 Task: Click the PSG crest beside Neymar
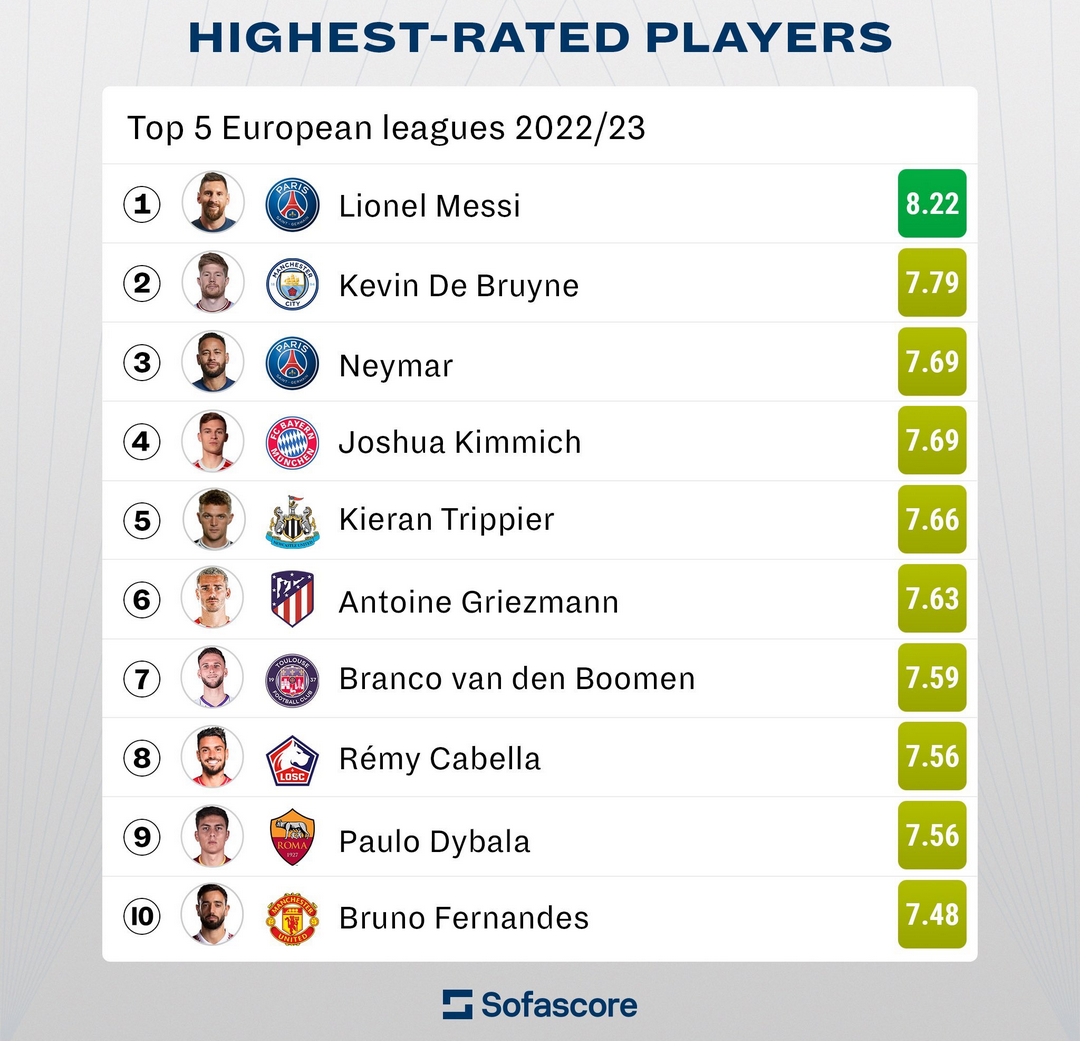coord(292,363)
